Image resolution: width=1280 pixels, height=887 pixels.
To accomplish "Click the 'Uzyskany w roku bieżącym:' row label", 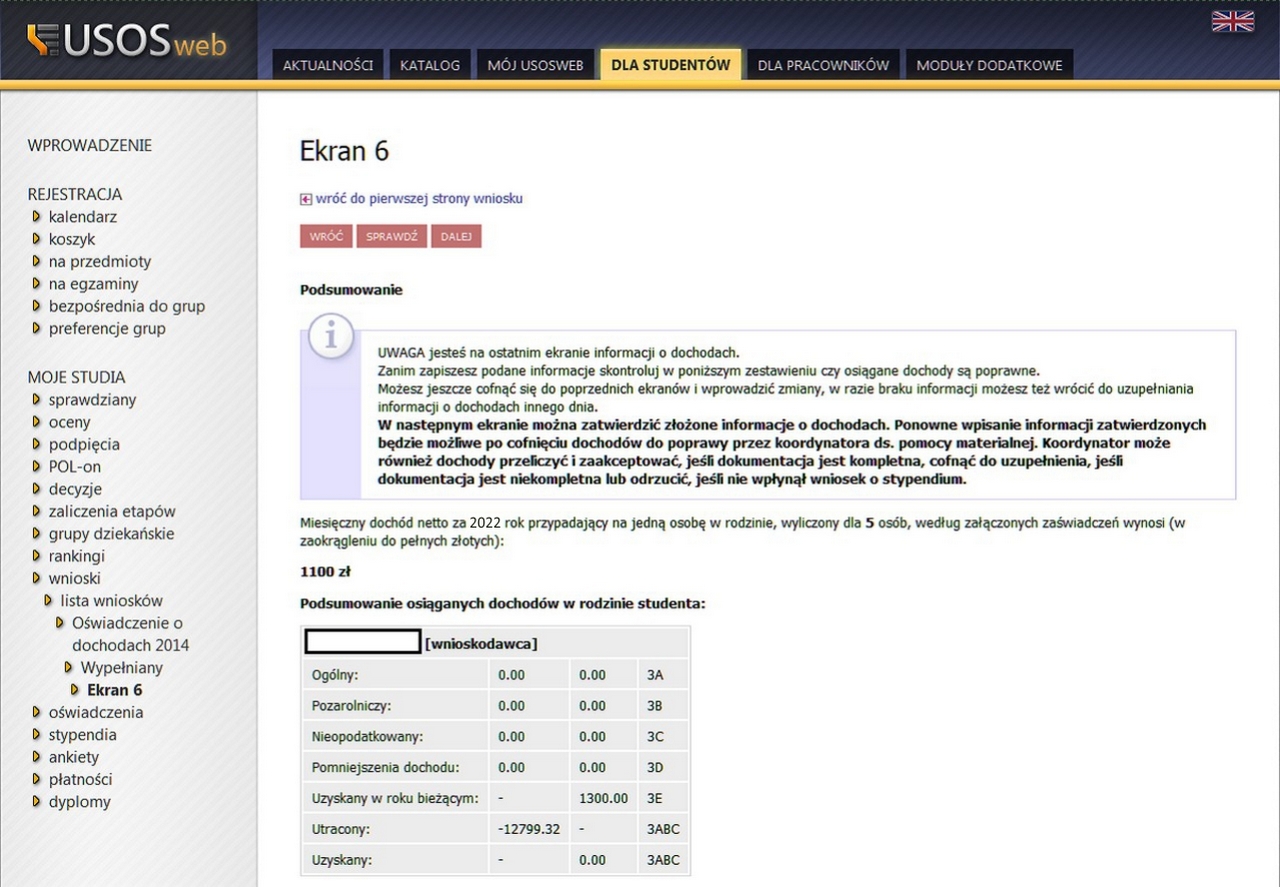I will pos(395,799).
